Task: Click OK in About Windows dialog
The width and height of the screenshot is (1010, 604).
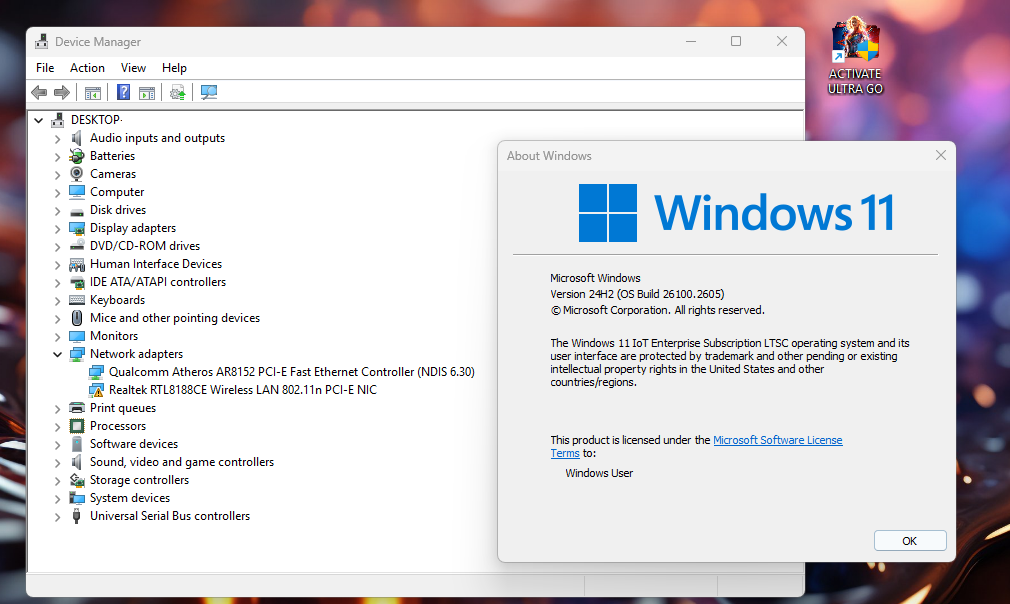Action: click(x=910, y=541)
